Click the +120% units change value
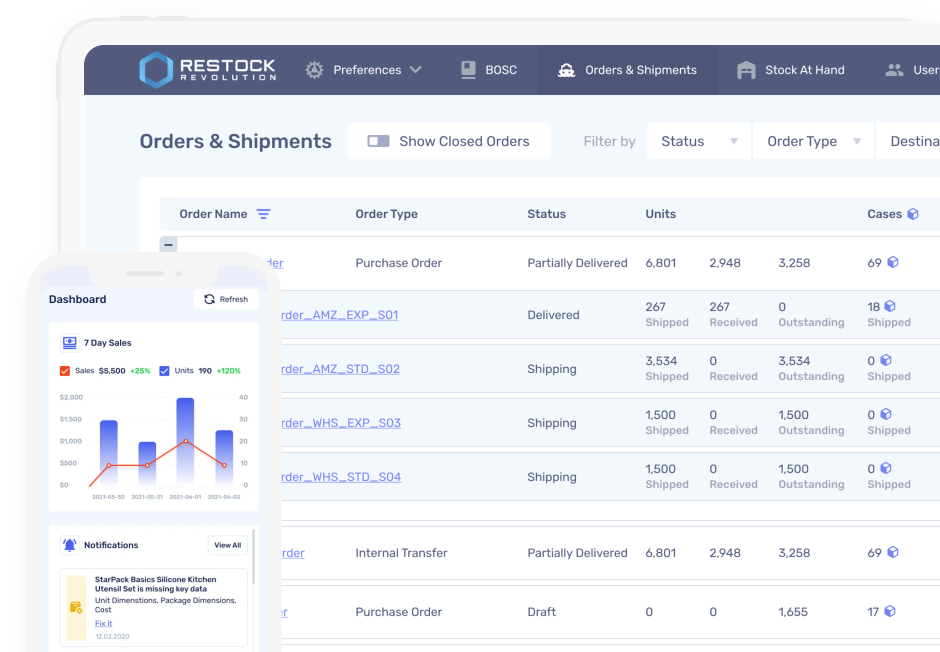The width and height of the screenshot is (940, 652). (228, 371)
